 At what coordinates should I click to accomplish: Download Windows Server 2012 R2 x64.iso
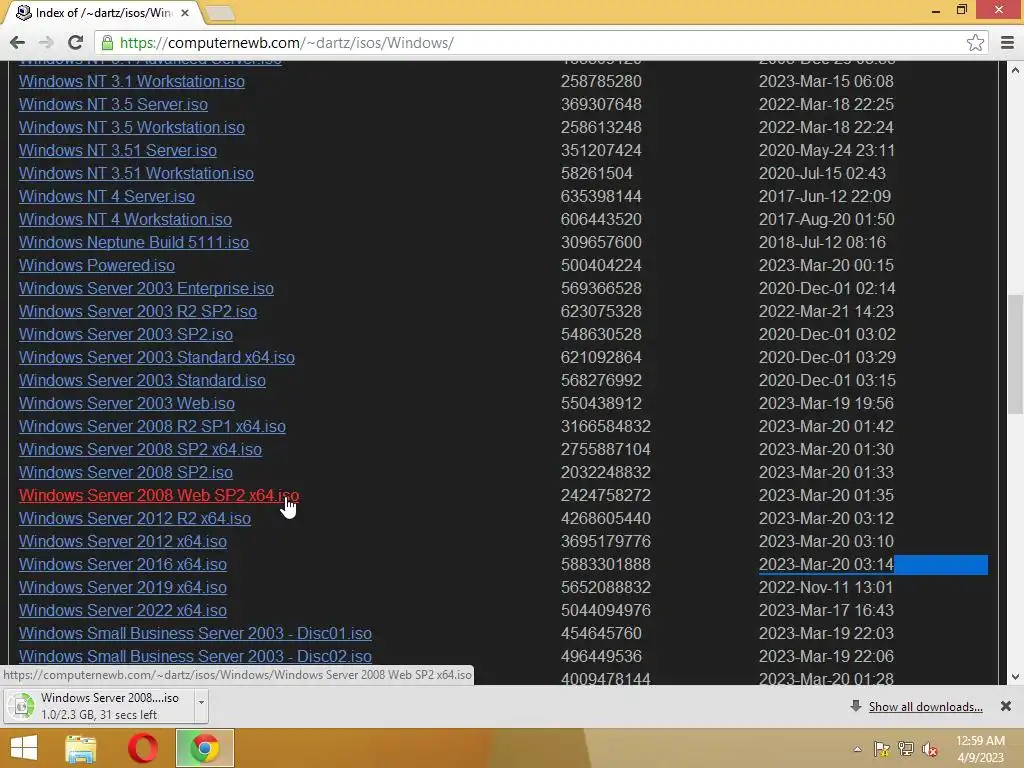135,519
